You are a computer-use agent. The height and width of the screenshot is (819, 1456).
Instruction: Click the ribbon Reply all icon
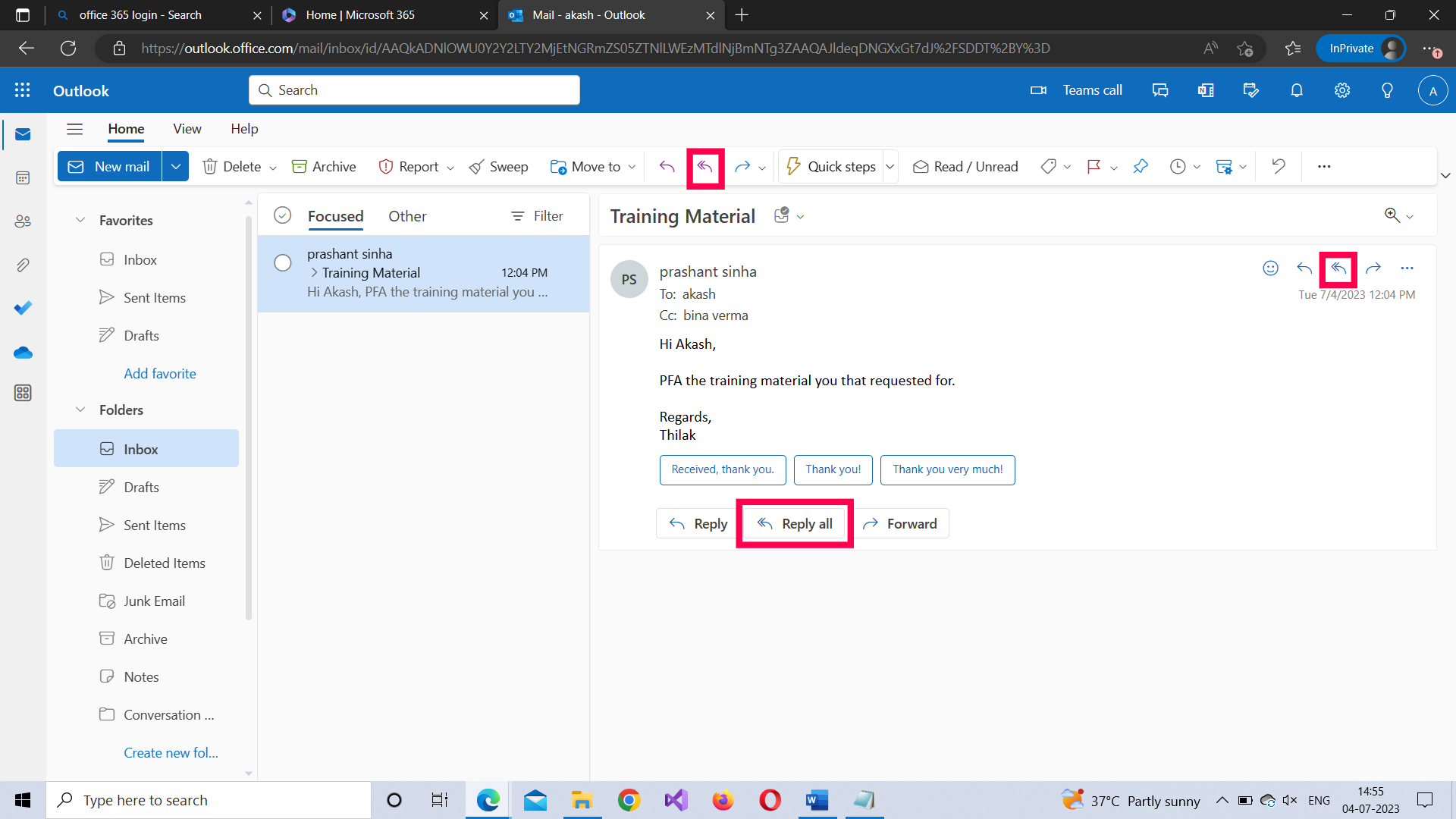[705, 167]
